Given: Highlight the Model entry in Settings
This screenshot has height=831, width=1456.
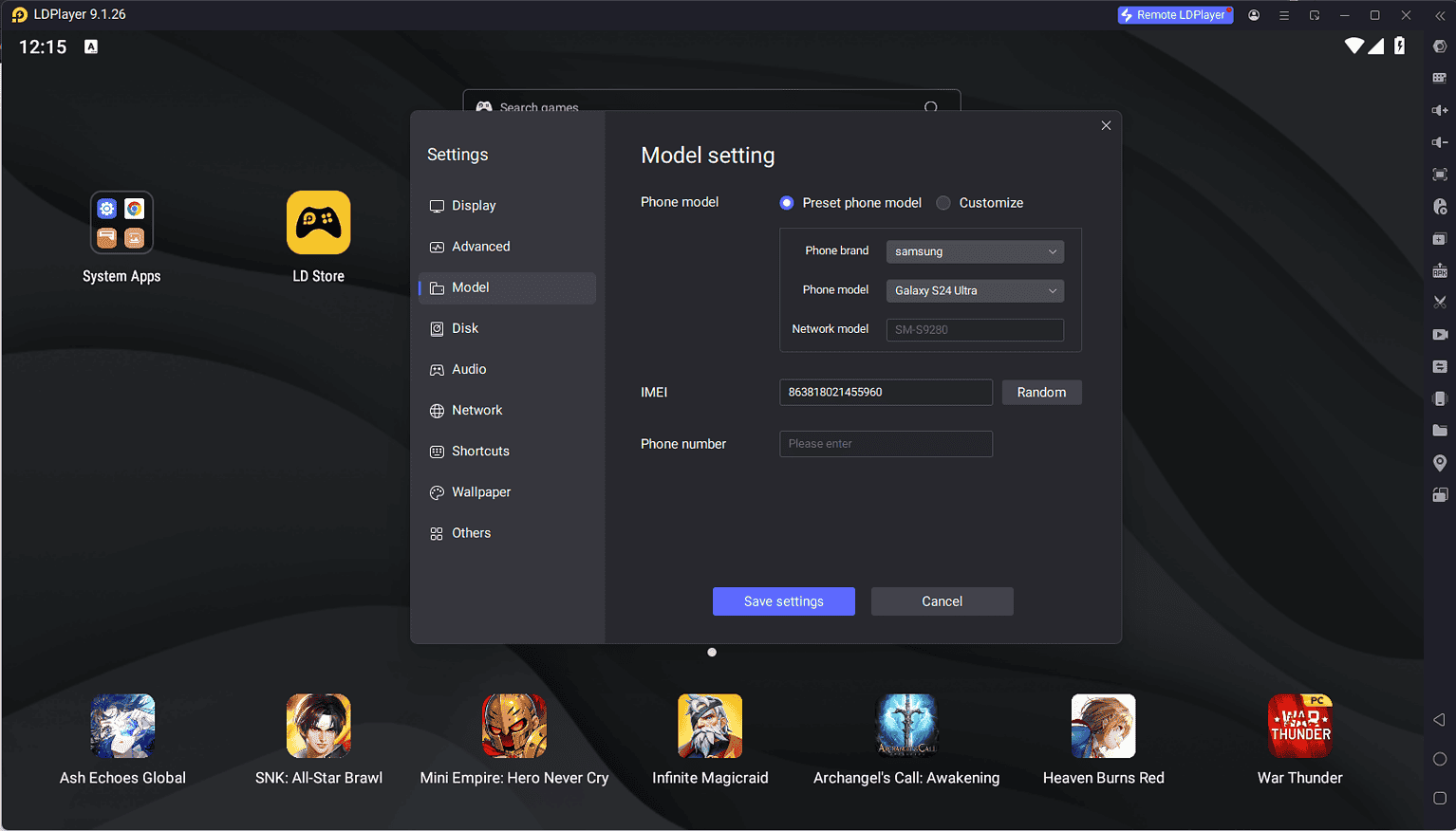Looking at the screenshot, I should point(507,286).
